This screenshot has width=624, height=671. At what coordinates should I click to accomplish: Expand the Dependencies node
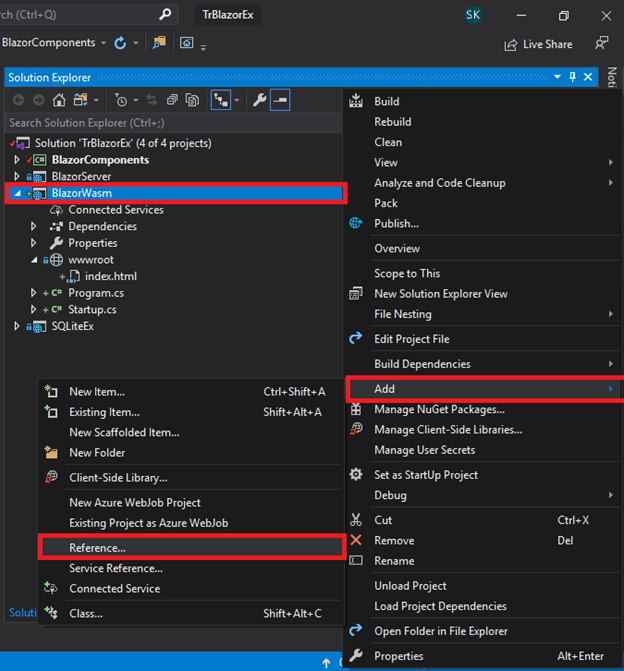tap(33, 226)
